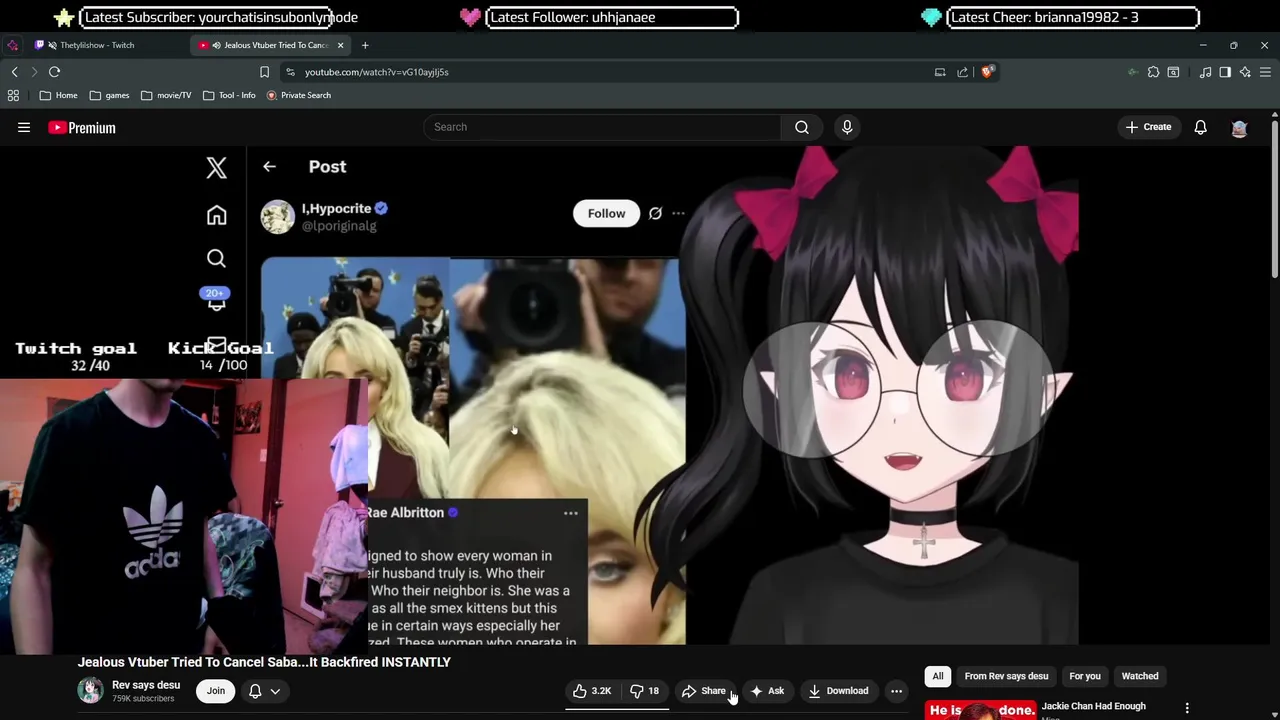
Task: Open the movie/TV bookmarks folder
Action: (x=166, y=95)
